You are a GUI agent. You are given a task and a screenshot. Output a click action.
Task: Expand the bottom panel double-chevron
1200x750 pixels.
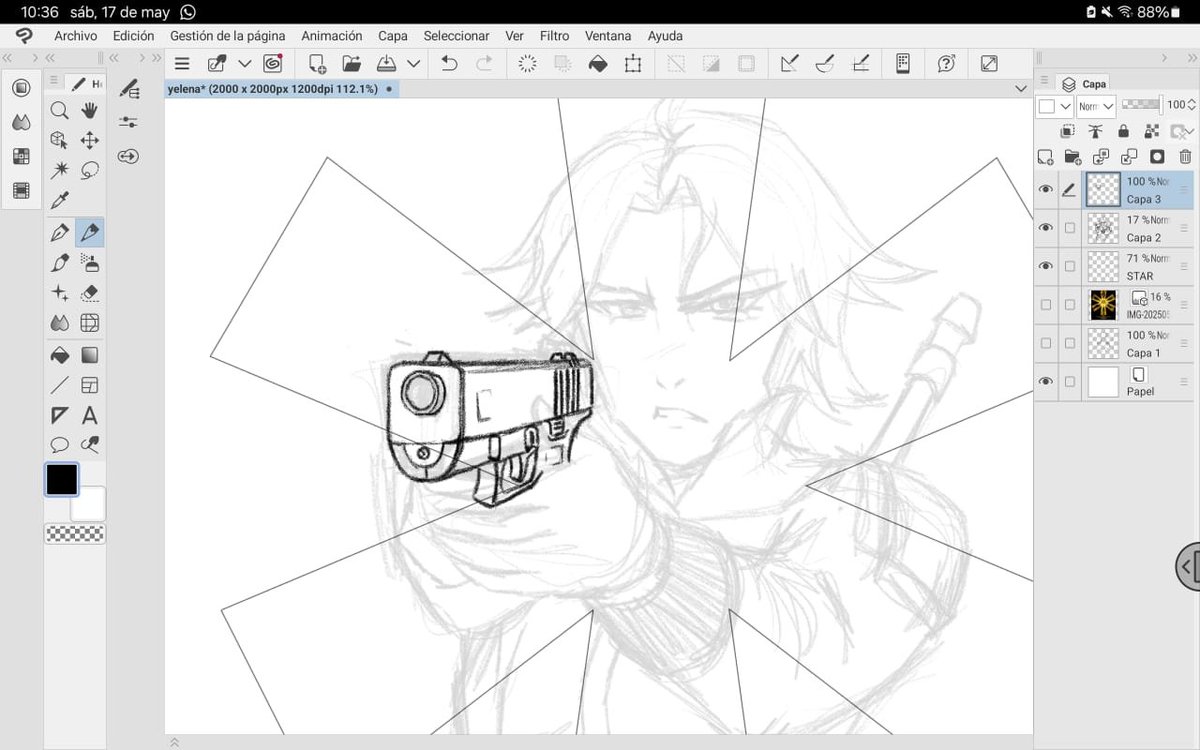174,742
